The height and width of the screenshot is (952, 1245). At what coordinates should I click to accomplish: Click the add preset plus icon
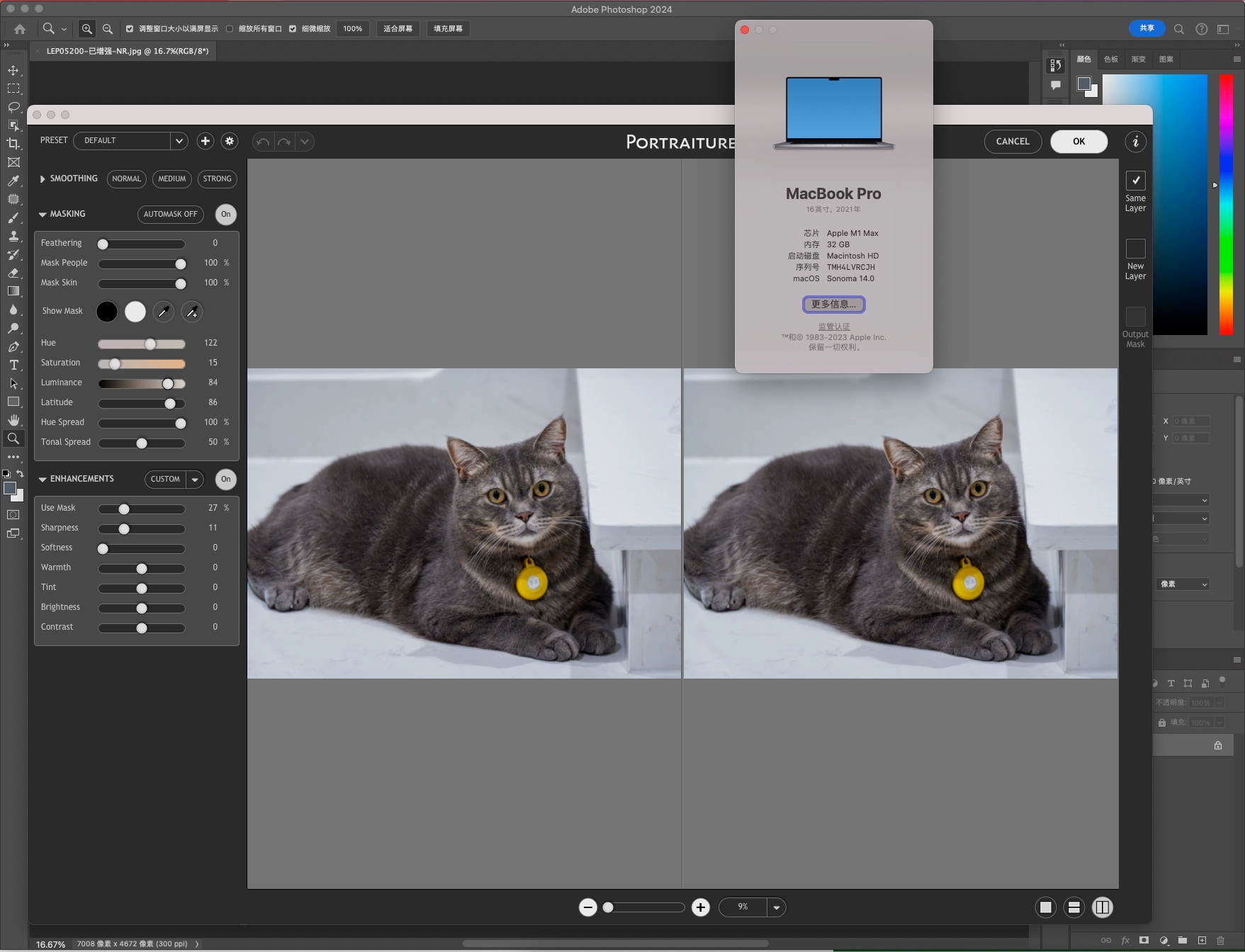(x=205, y=141)
